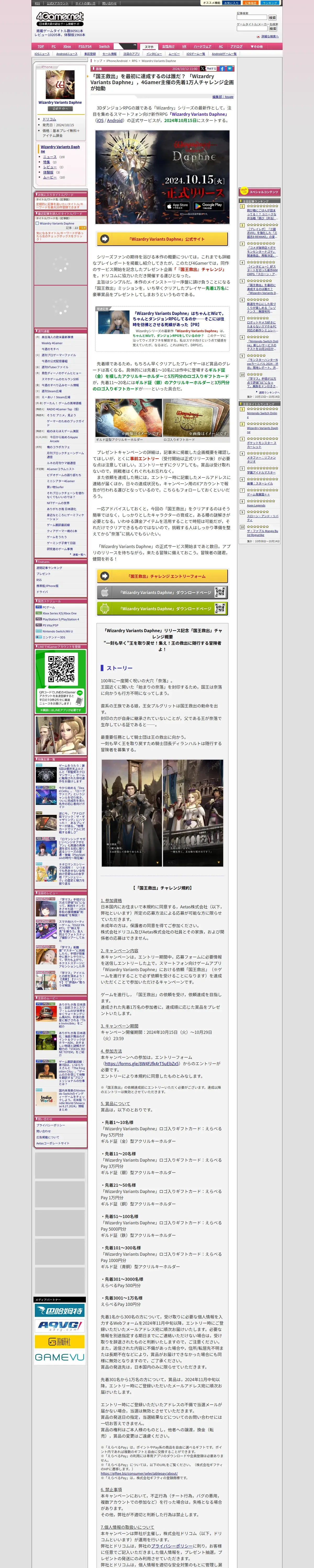This screenshot has width=314, height=1568.
Task: Open PS Vita/PSP release schedule icon link
Action: 38,625
